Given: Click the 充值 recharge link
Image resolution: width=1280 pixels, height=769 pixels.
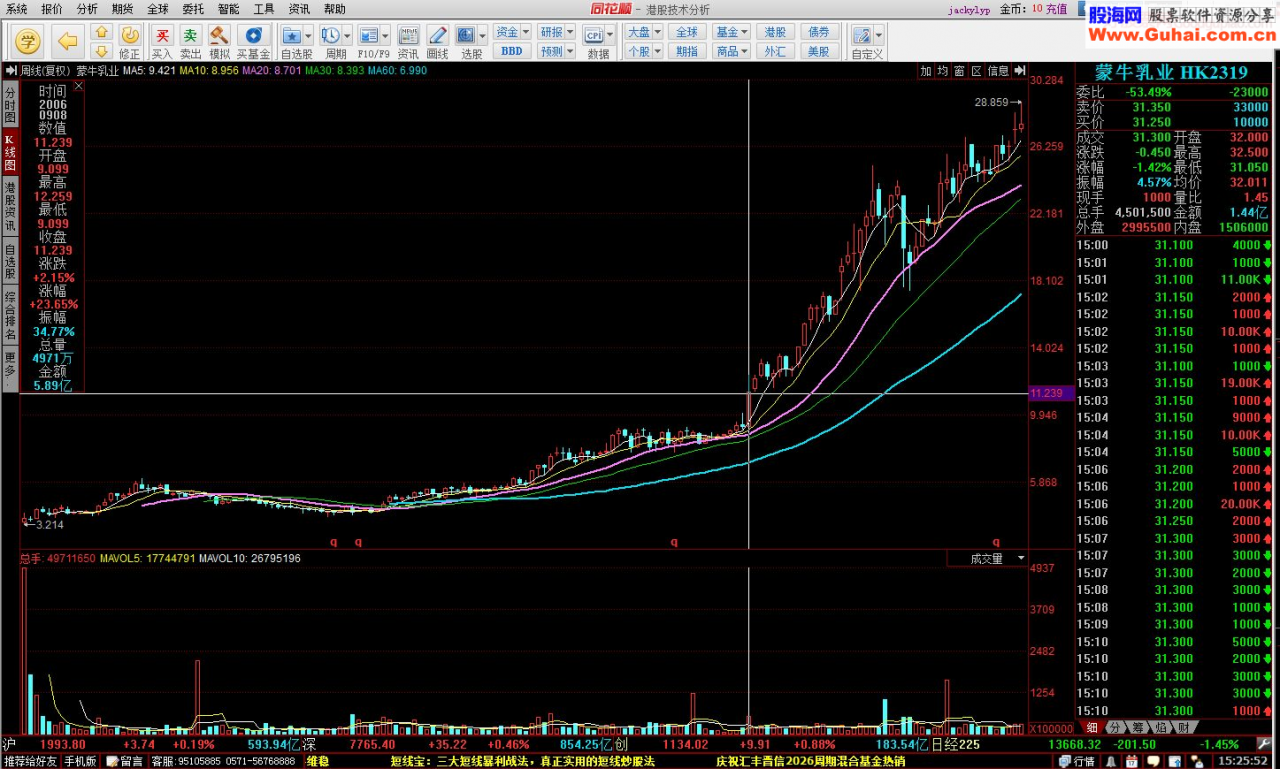Looking at the screenshot, I should tap(1057, 8).
